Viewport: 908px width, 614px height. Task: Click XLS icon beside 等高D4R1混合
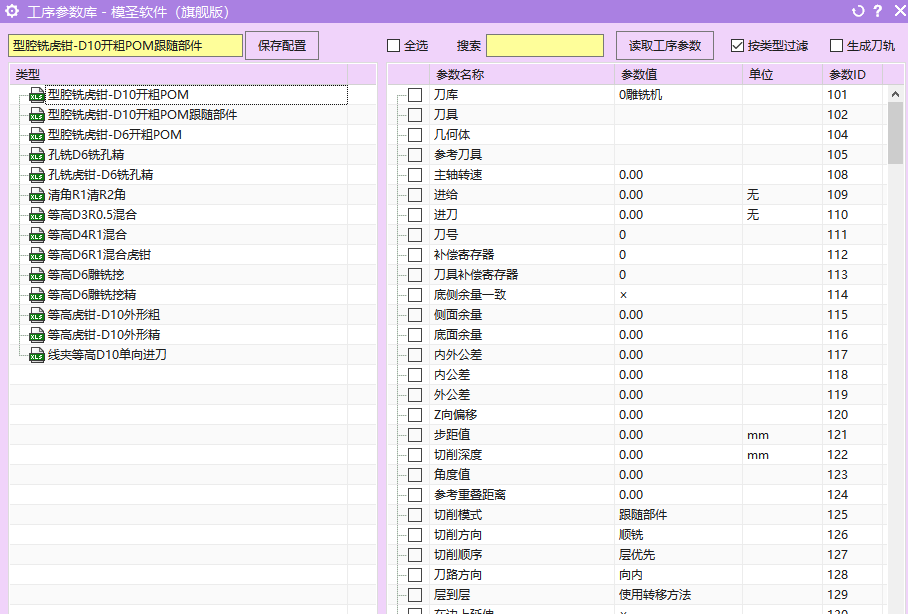point(36,235)
